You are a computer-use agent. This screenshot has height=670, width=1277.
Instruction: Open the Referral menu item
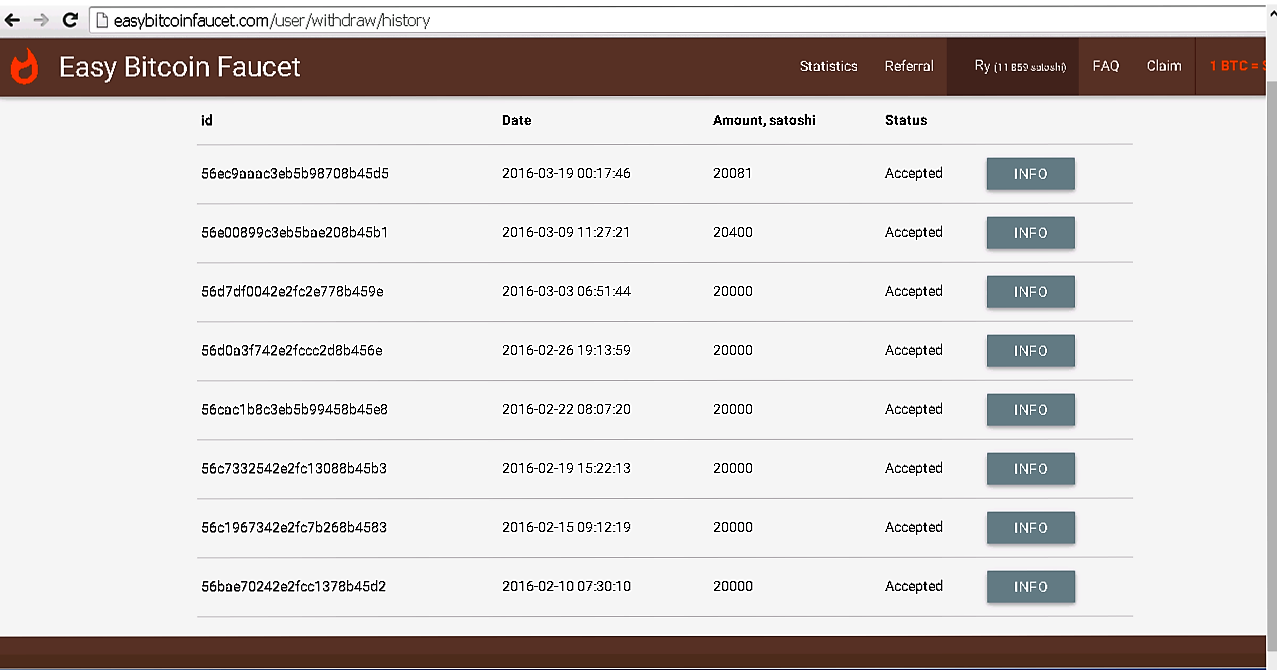point(909,66)
